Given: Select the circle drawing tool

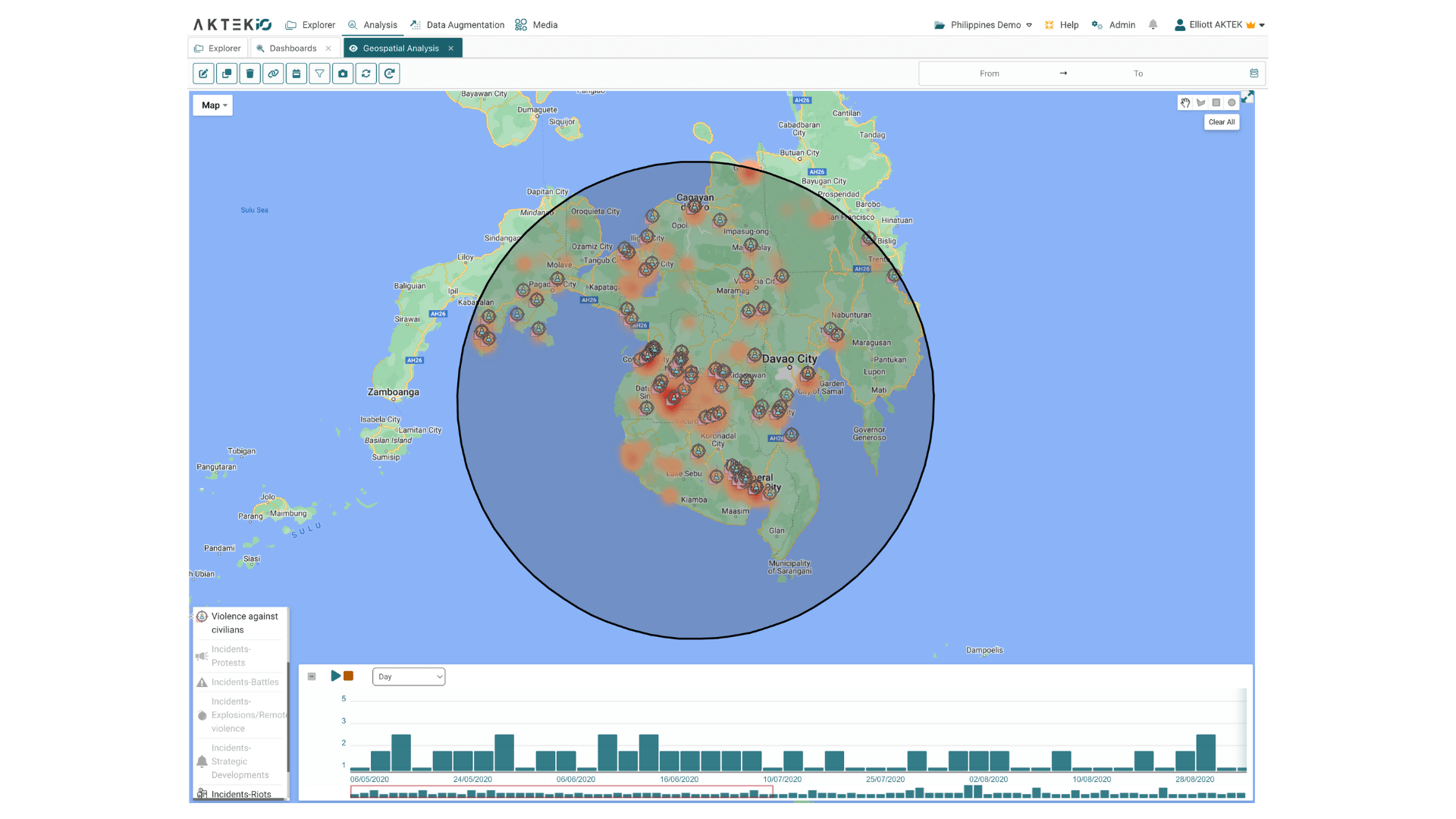Looking at the screenshot, I should click(1232, 102).
